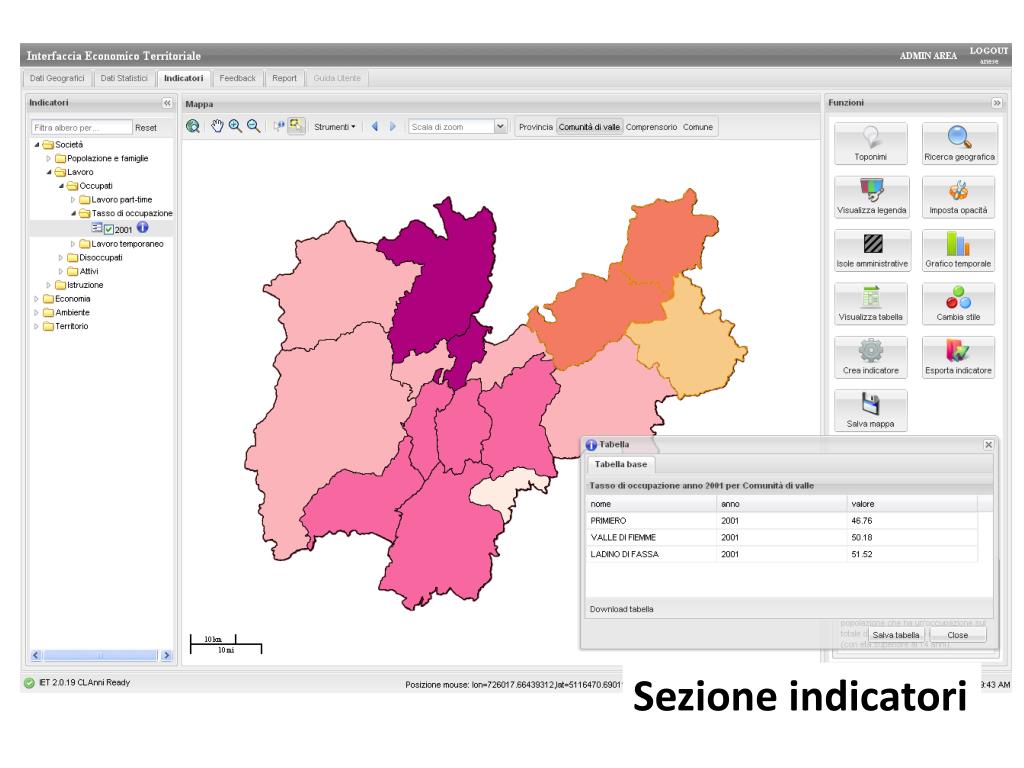The height and width of the screenshot is (768, 1024).
Task: Click Visualizza tabella function
Action: click(871, 303)
